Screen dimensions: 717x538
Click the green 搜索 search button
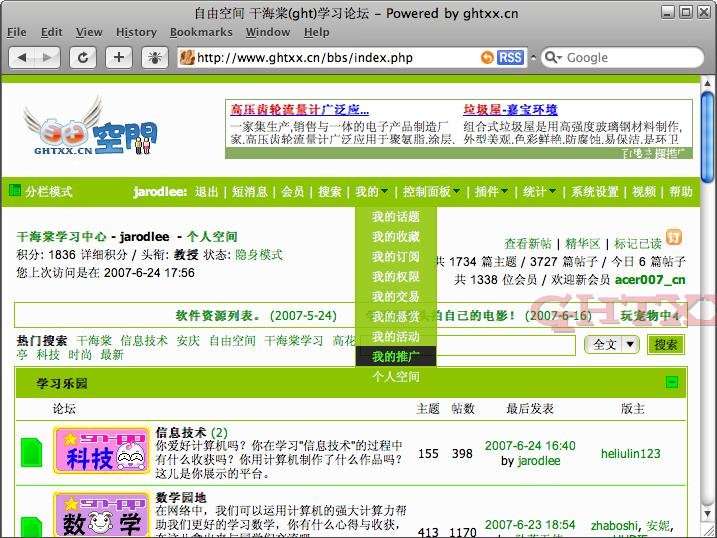[x=665, y=345]
